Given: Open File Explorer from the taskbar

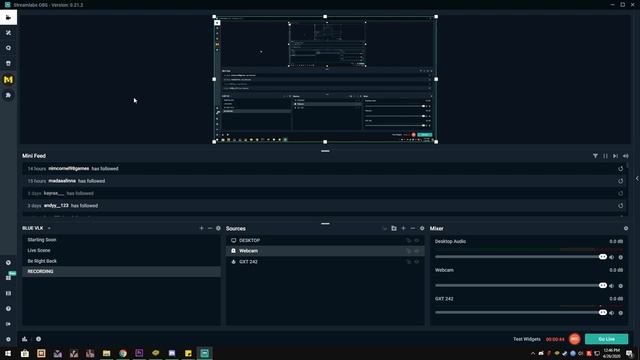Looking at the screenshot, I should click(x=107, y=353).
